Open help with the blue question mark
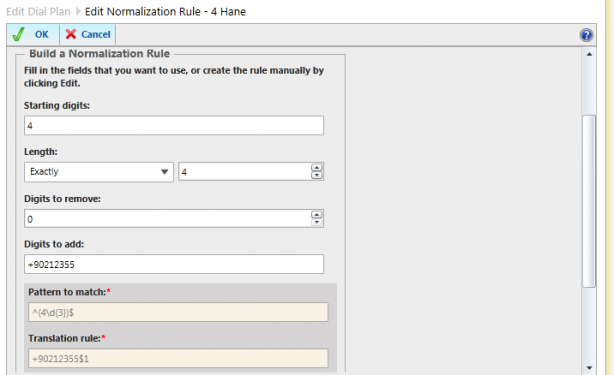614x375 pixels. 586,35
